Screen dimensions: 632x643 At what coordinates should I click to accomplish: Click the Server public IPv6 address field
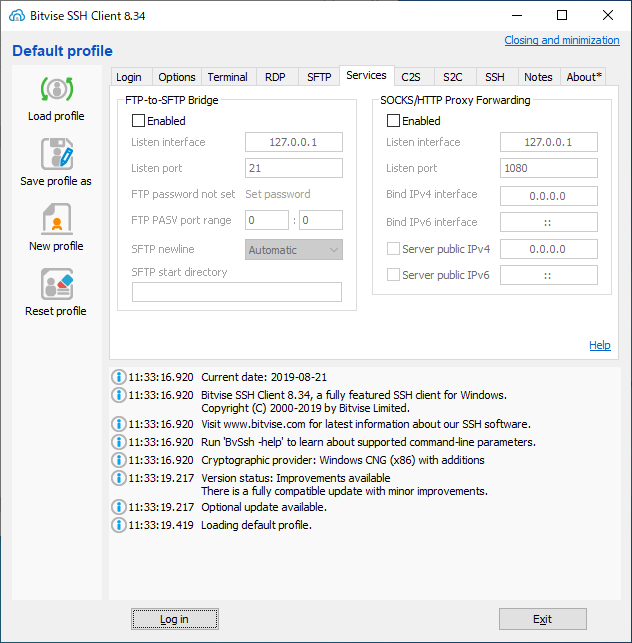tap(549, 275)
